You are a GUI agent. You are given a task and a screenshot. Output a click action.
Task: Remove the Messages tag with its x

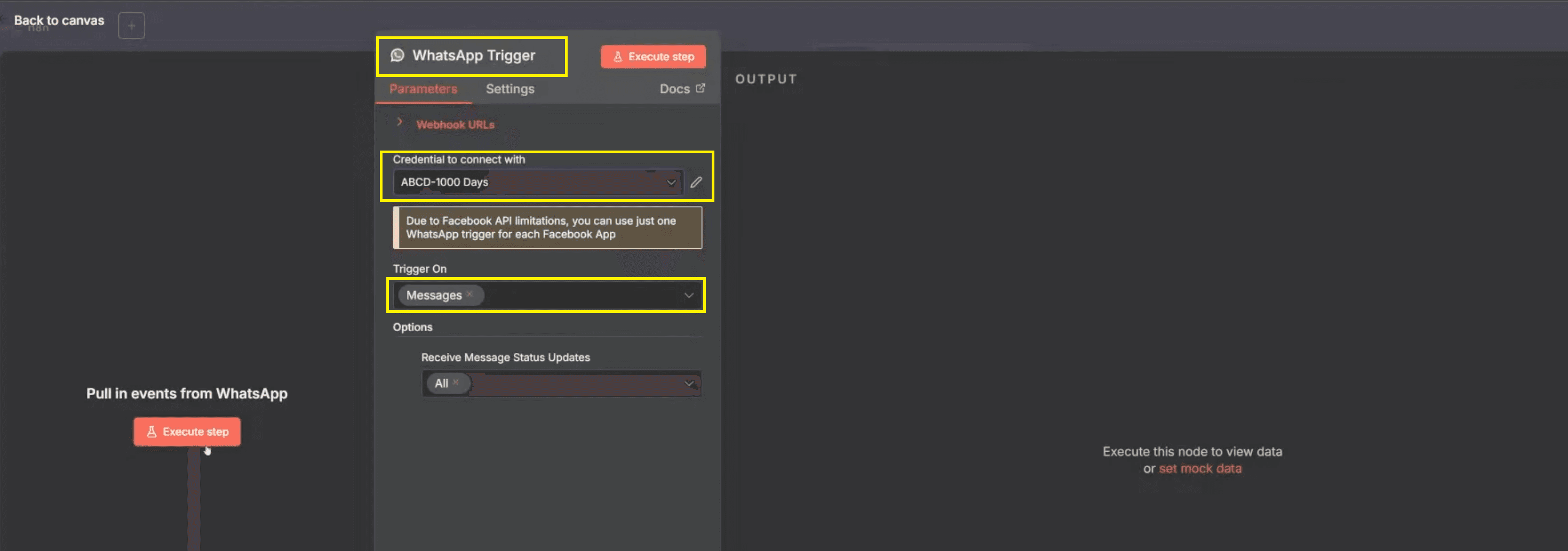(x=469, y=294)
